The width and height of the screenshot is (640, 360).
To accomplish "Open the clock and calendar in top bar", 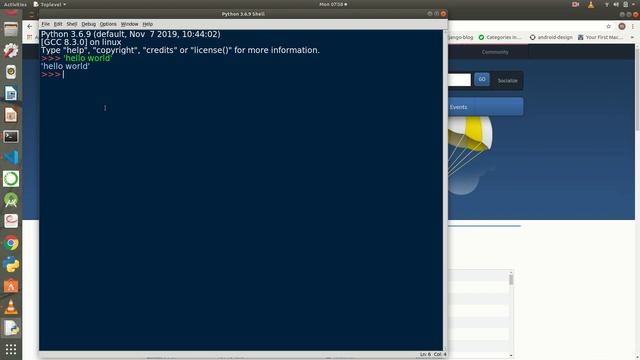I will 333,4.
